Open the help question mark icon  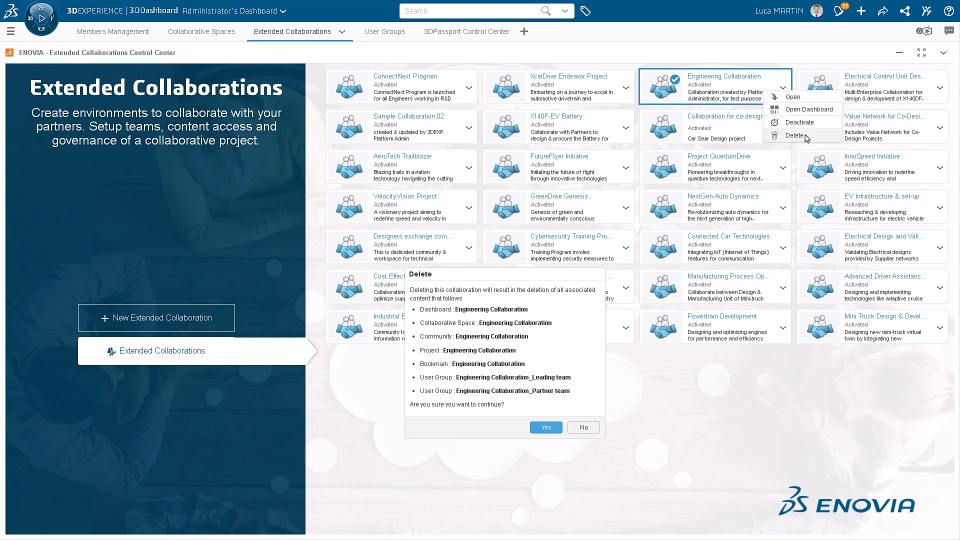[948, 10]
